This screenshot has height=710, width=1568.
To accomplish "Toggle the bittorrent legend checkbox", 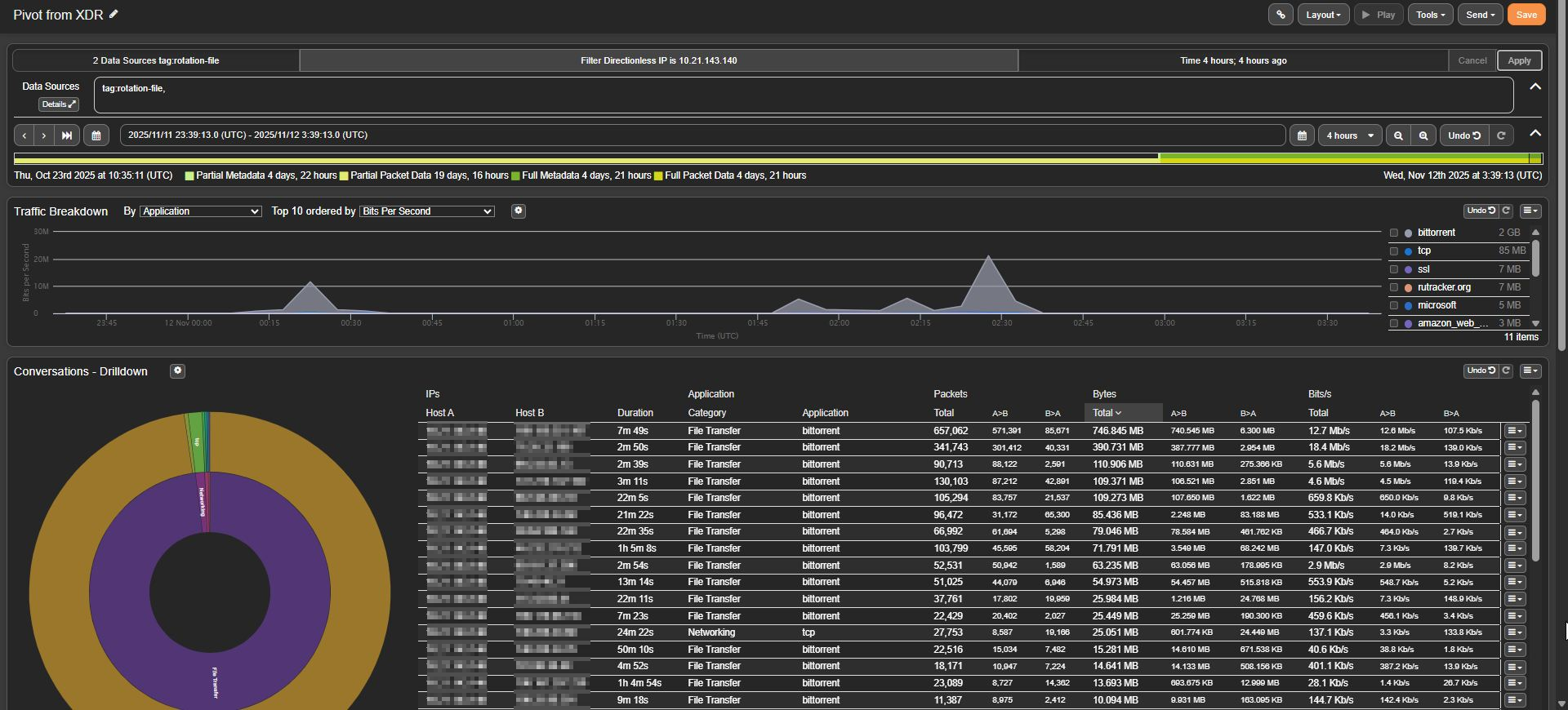I will [1394, 233].
